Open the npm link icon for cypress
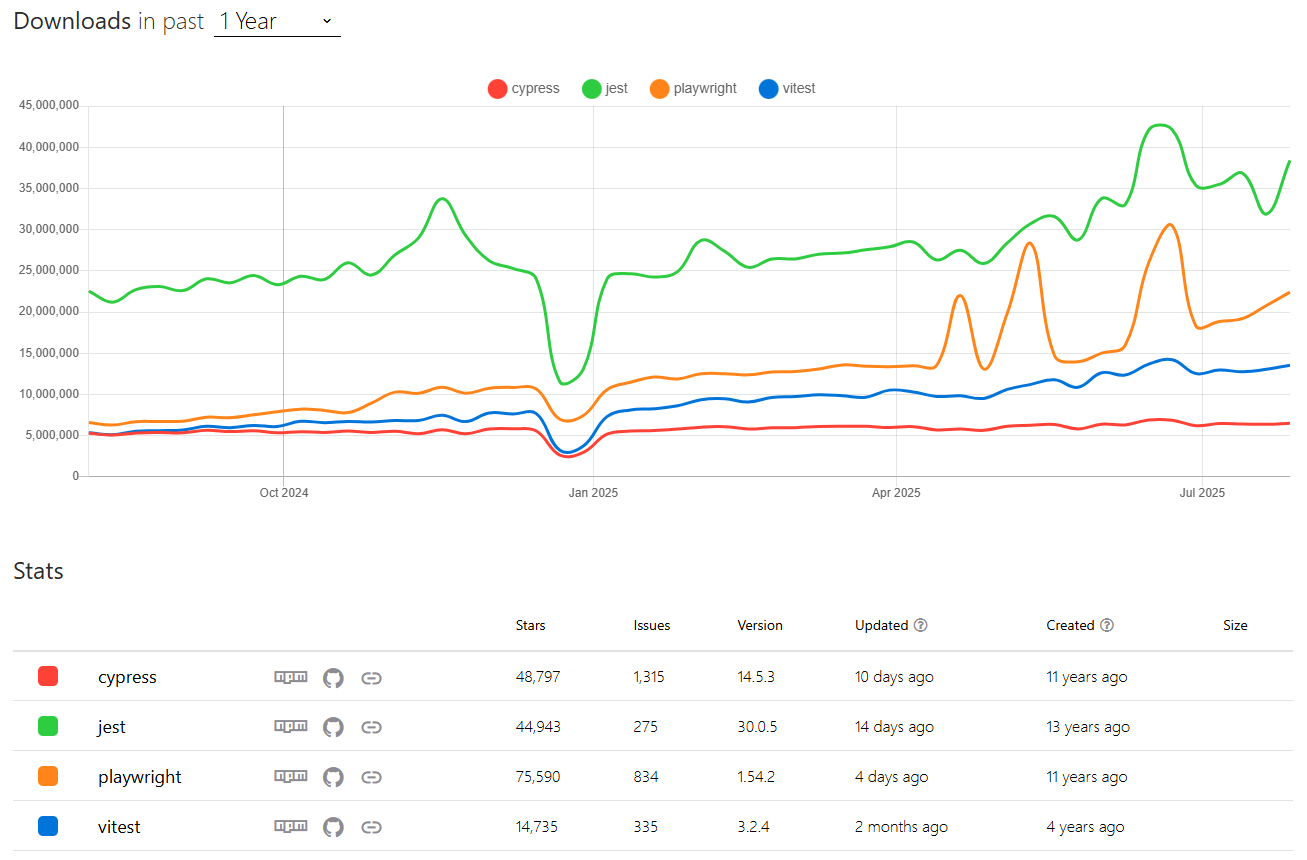This screenshot has width=1307, height=860. tap(291, 677)
